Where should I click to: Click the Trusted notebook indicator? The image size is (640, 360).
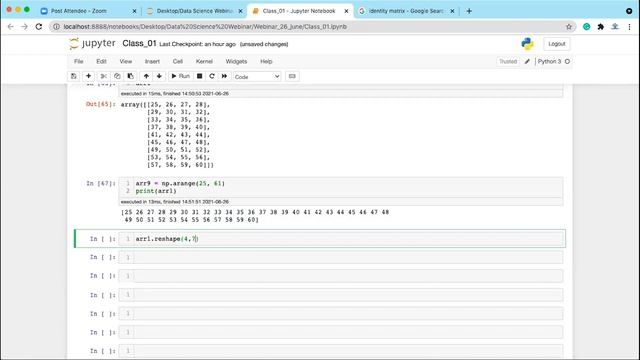pyautogui.click(x=508, y=62)
